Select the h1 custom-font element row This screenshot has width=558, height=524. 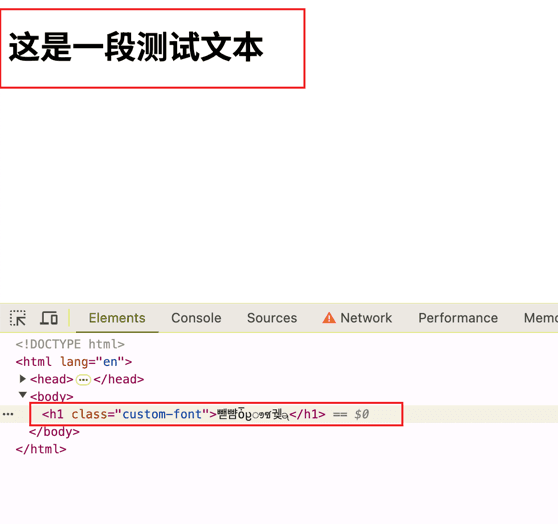point(279,414)
